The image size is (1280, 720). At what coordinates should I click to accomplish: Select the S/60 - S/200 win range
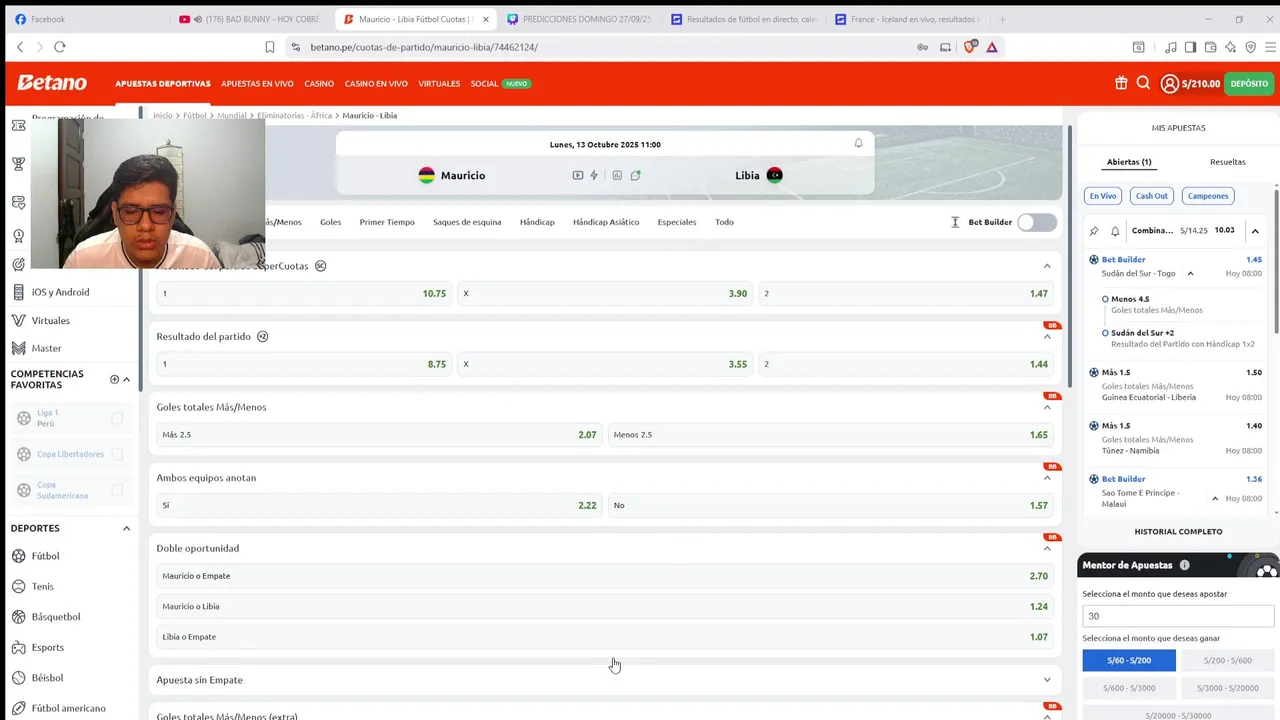(x=1129, y=660)
